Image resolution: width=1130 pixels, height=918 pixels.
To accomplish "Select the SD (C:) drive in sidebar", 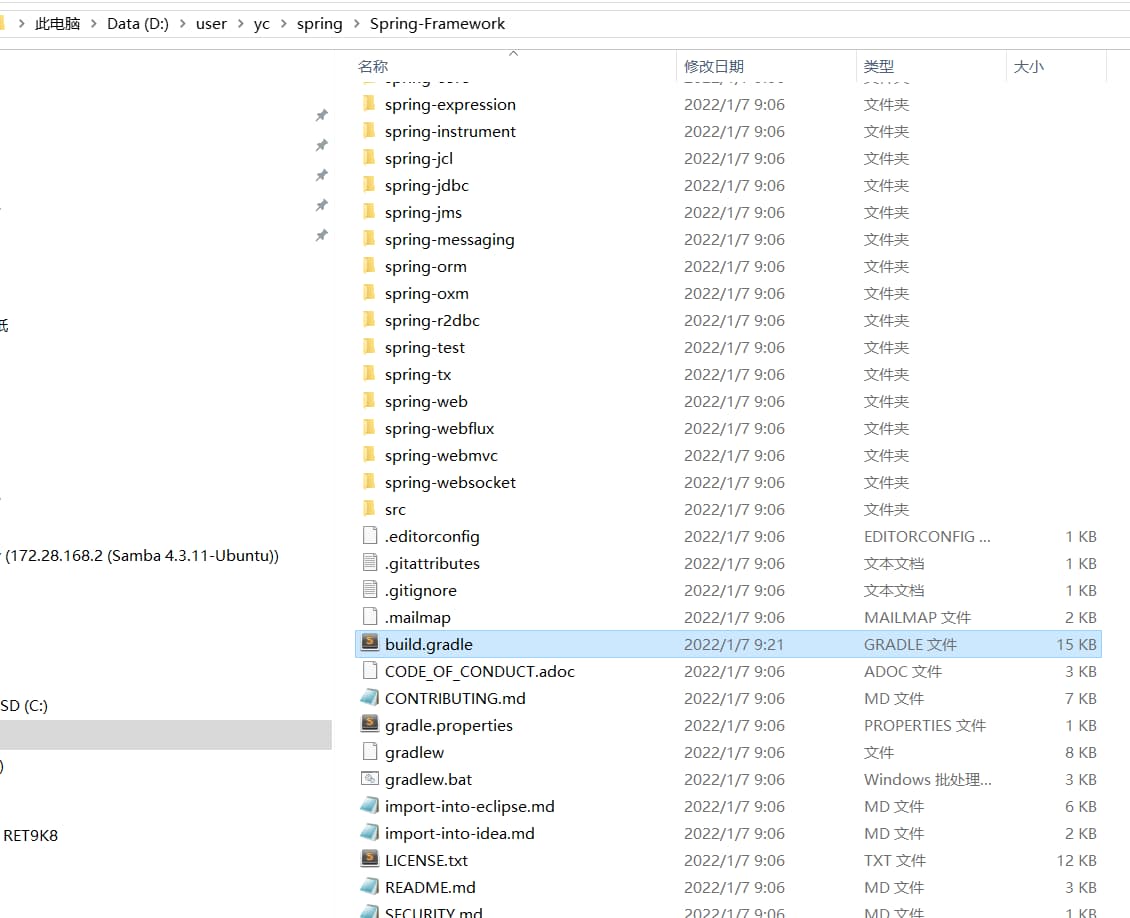I will point(24,705).
